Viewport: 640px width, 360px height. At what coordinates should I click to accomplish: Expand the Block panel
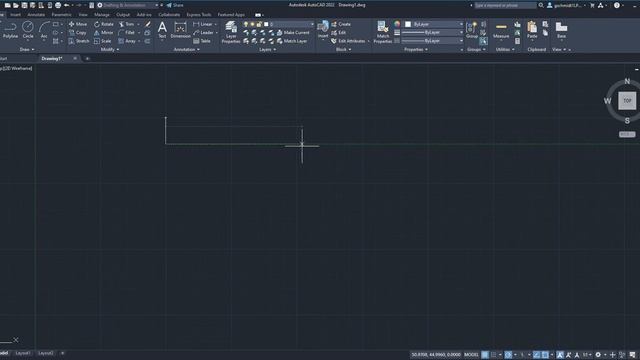343,49
